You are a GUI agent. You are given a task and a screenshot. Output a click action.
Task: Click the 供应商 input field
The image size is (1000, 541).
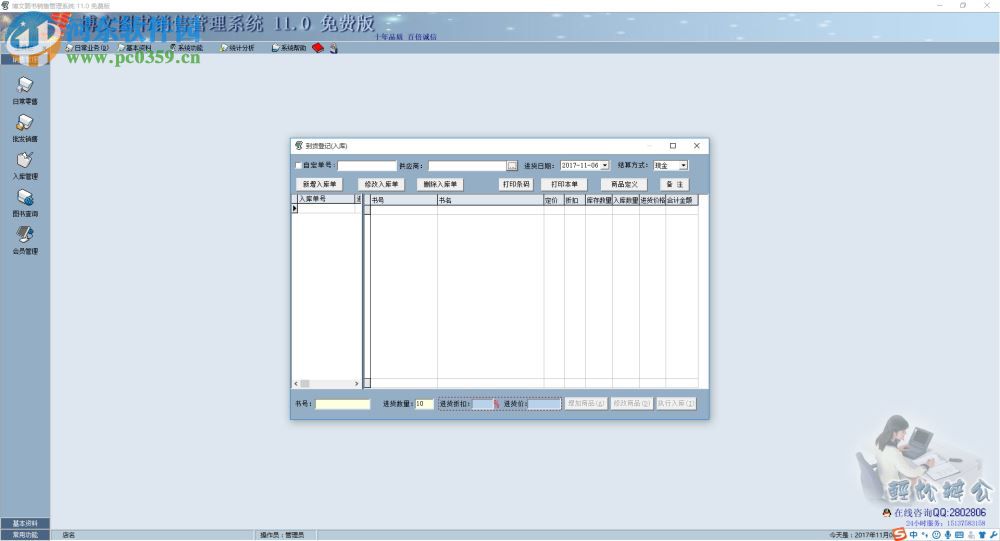click(467, 166)
